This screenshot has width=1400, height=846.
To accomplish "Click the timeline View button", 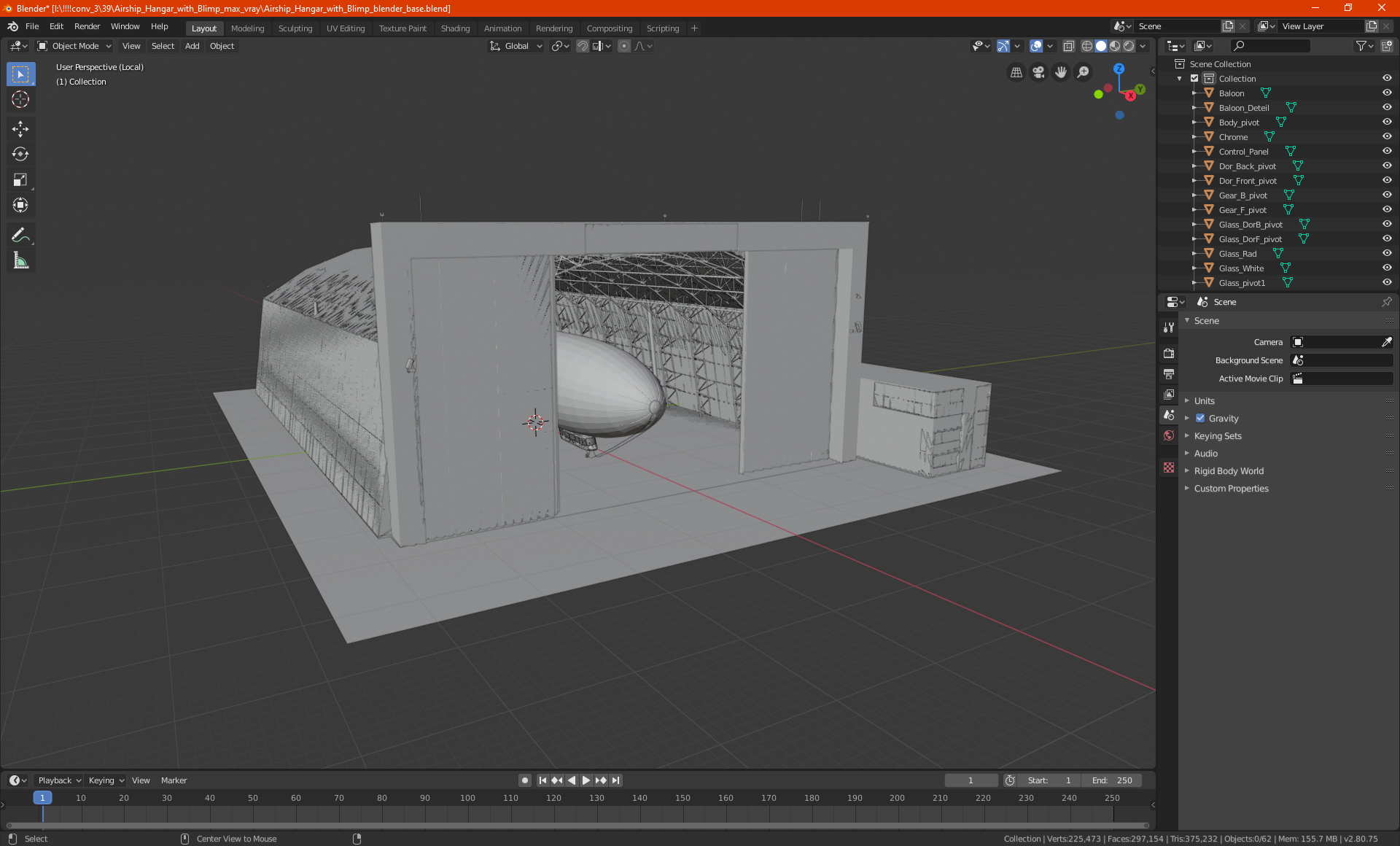I will click(141, 780).
